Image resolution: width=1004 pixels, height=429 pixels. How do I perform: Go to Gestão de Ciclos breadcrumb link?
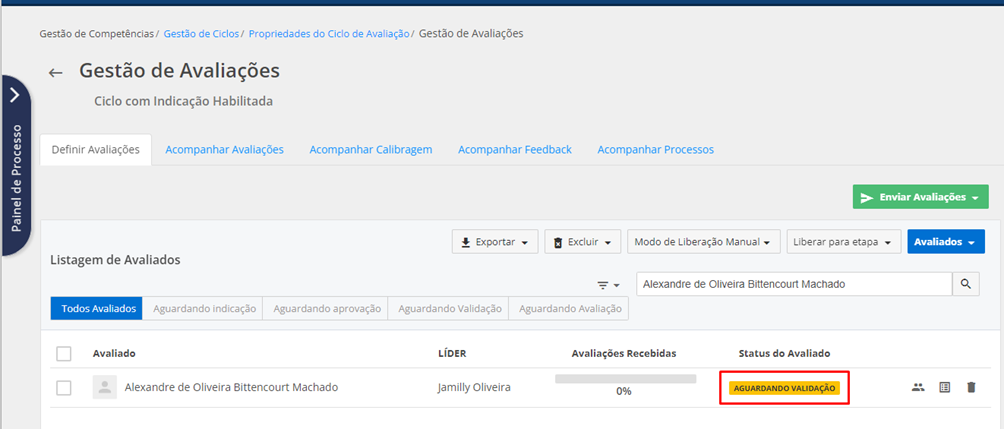201,33
